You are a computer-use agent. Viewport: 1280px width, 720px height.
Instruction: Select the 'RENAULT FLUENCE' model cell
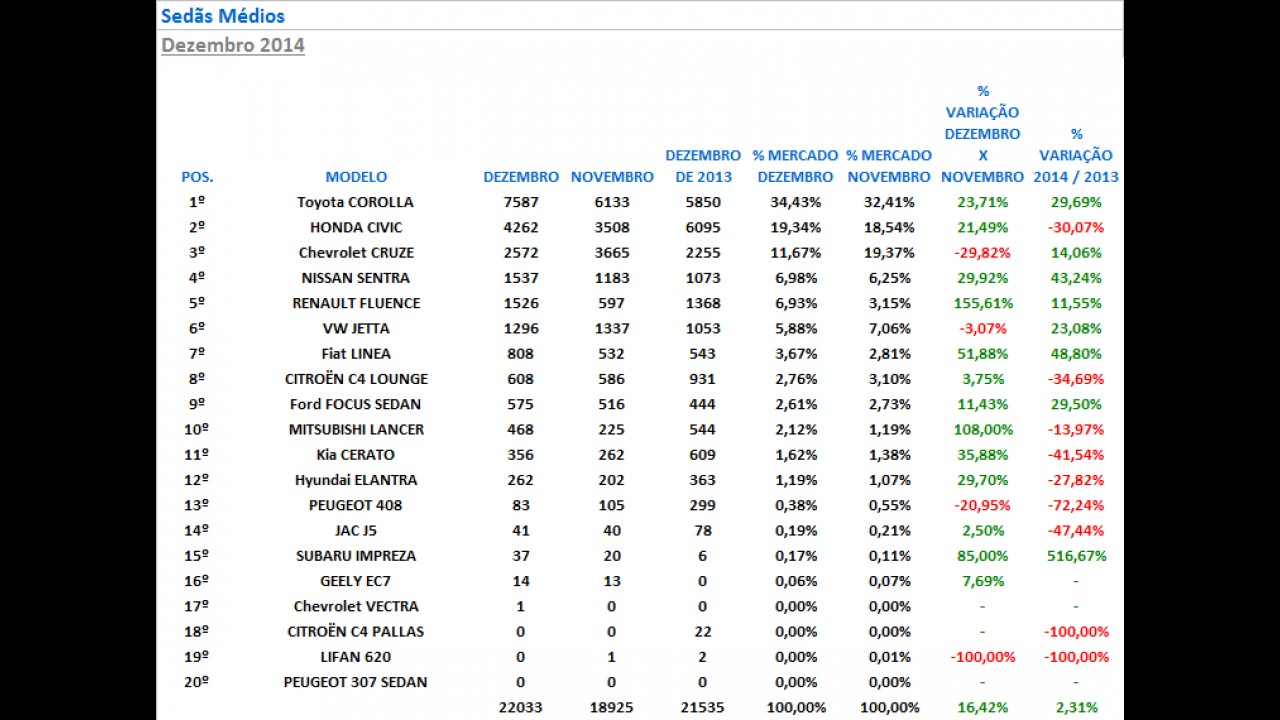click(356, 303)
